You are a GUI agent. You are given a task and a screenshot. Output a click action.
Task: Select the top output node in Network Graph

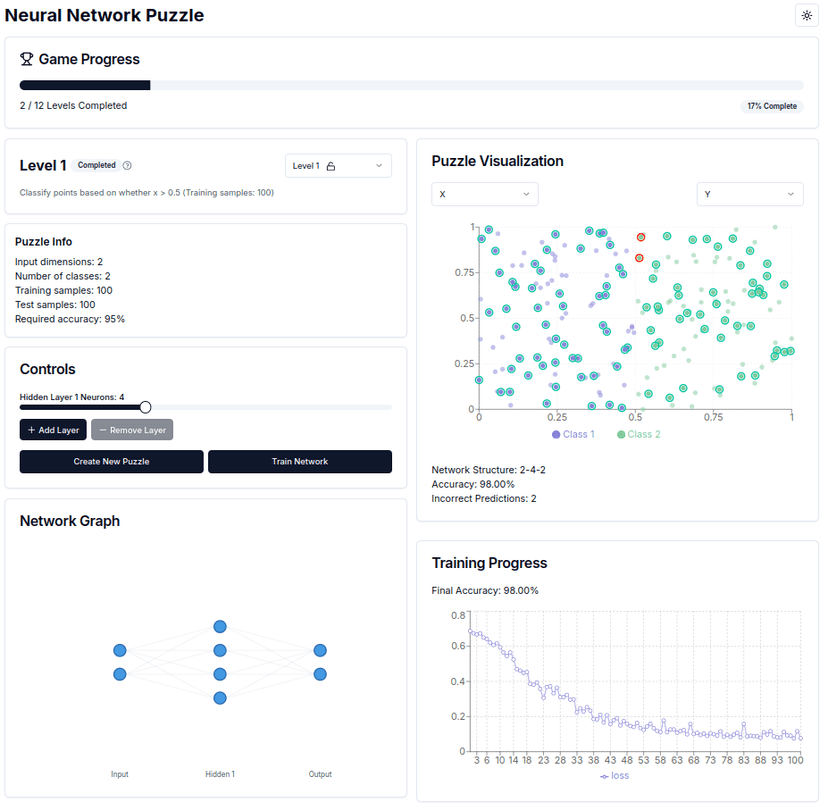[x=320, y=651]
